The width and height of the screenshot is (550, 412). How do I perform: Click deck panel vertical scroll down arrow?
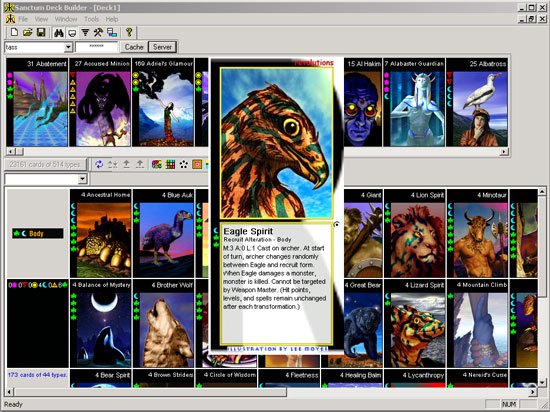pyautogui.click(x=542, y=383)
